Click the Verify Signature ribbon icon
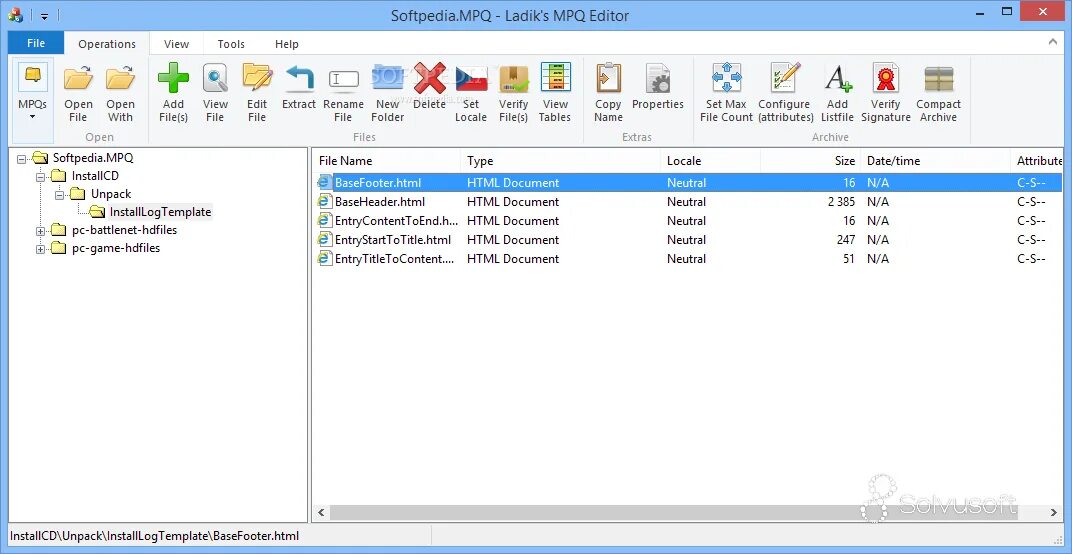Image resolution: width=1072 pixels, height=554 pixels. (885, 77)
